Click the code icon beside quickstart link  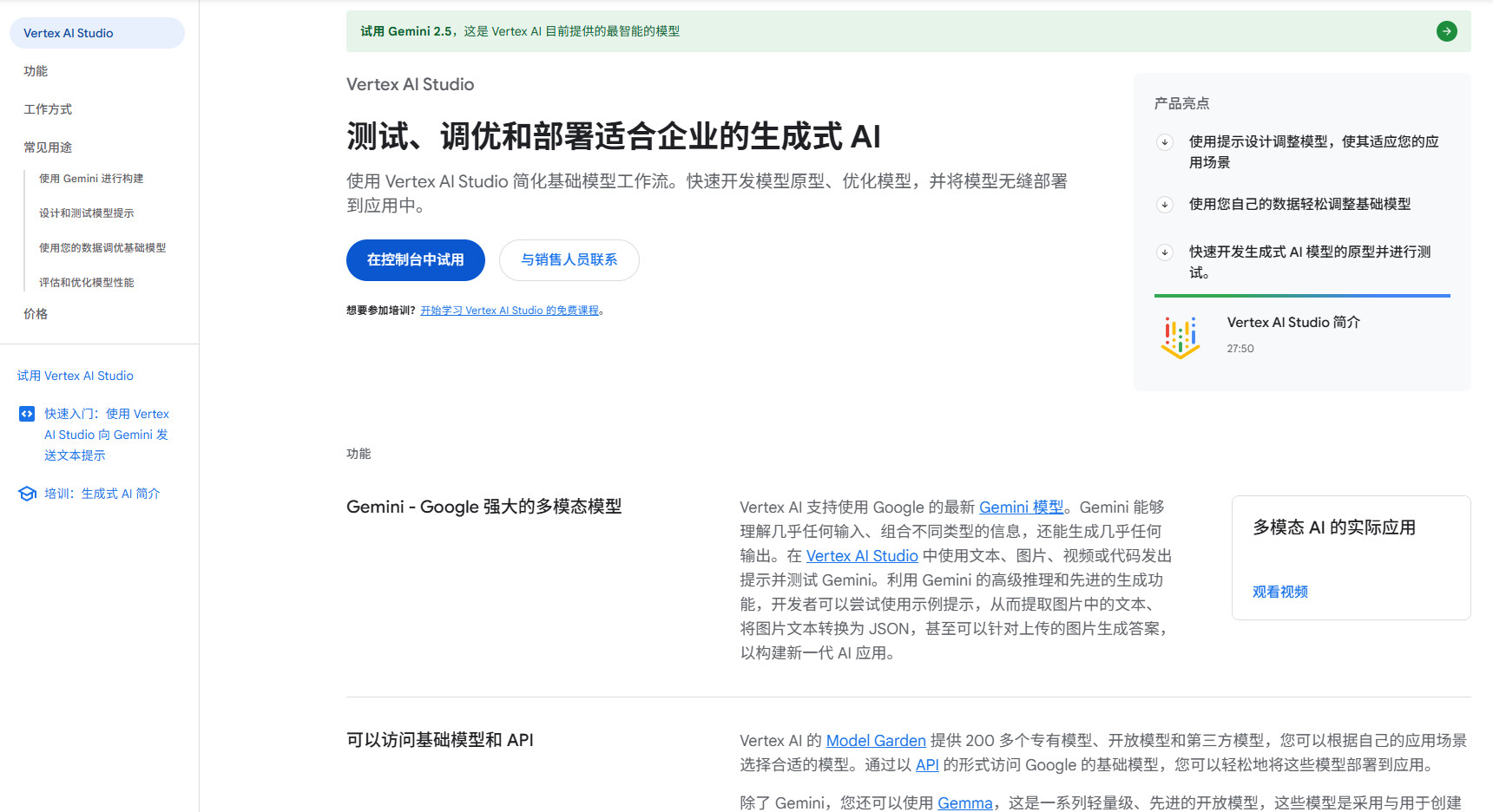point(27,414)
